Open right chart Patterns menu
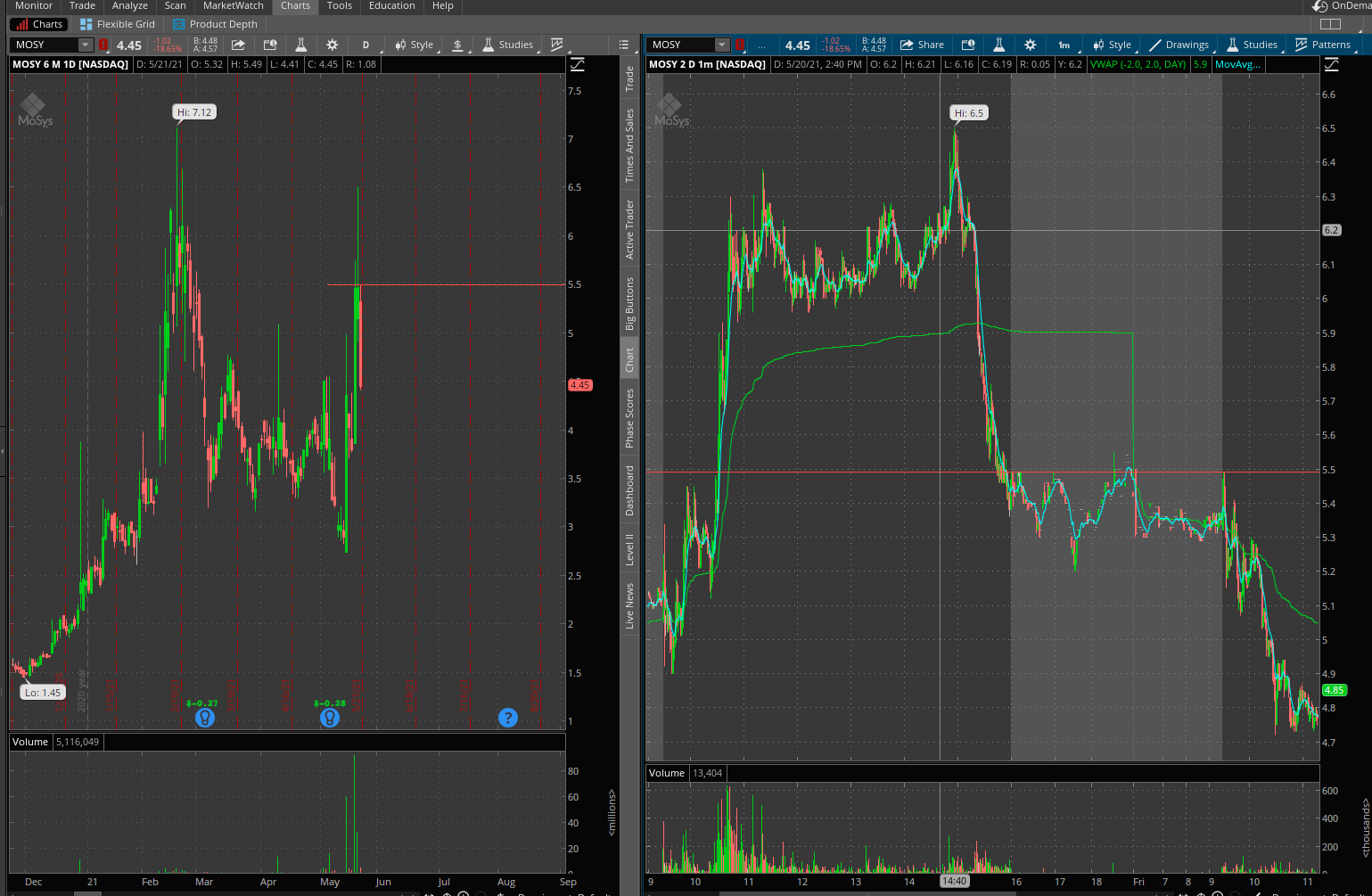The height and width of the screenshot is (896, 1372). pyautogui.click(x=1323, y=45)
